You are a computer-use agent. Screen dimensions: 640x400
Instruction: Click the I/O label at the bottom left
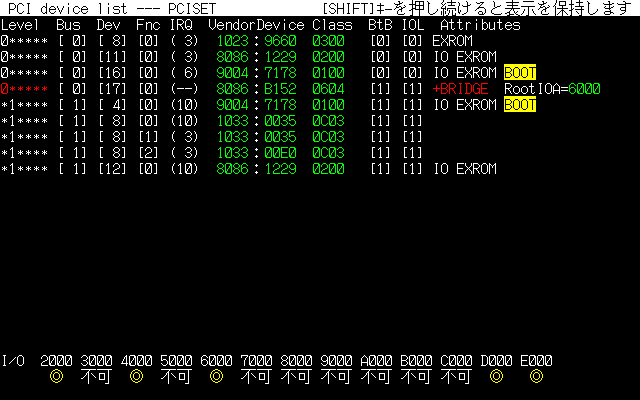[x=13, y=361]
